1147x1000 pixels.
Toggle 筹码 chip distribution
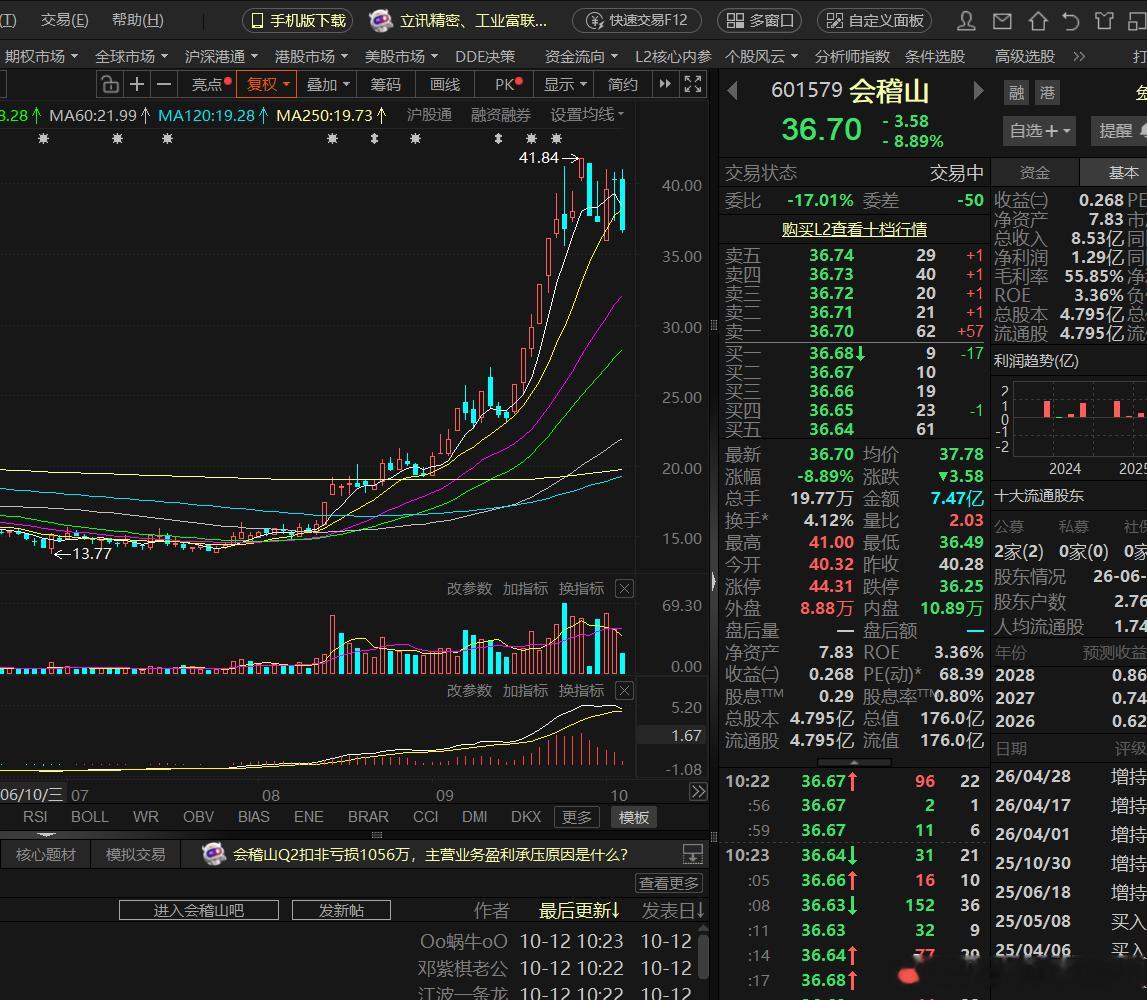pos(386,85)
